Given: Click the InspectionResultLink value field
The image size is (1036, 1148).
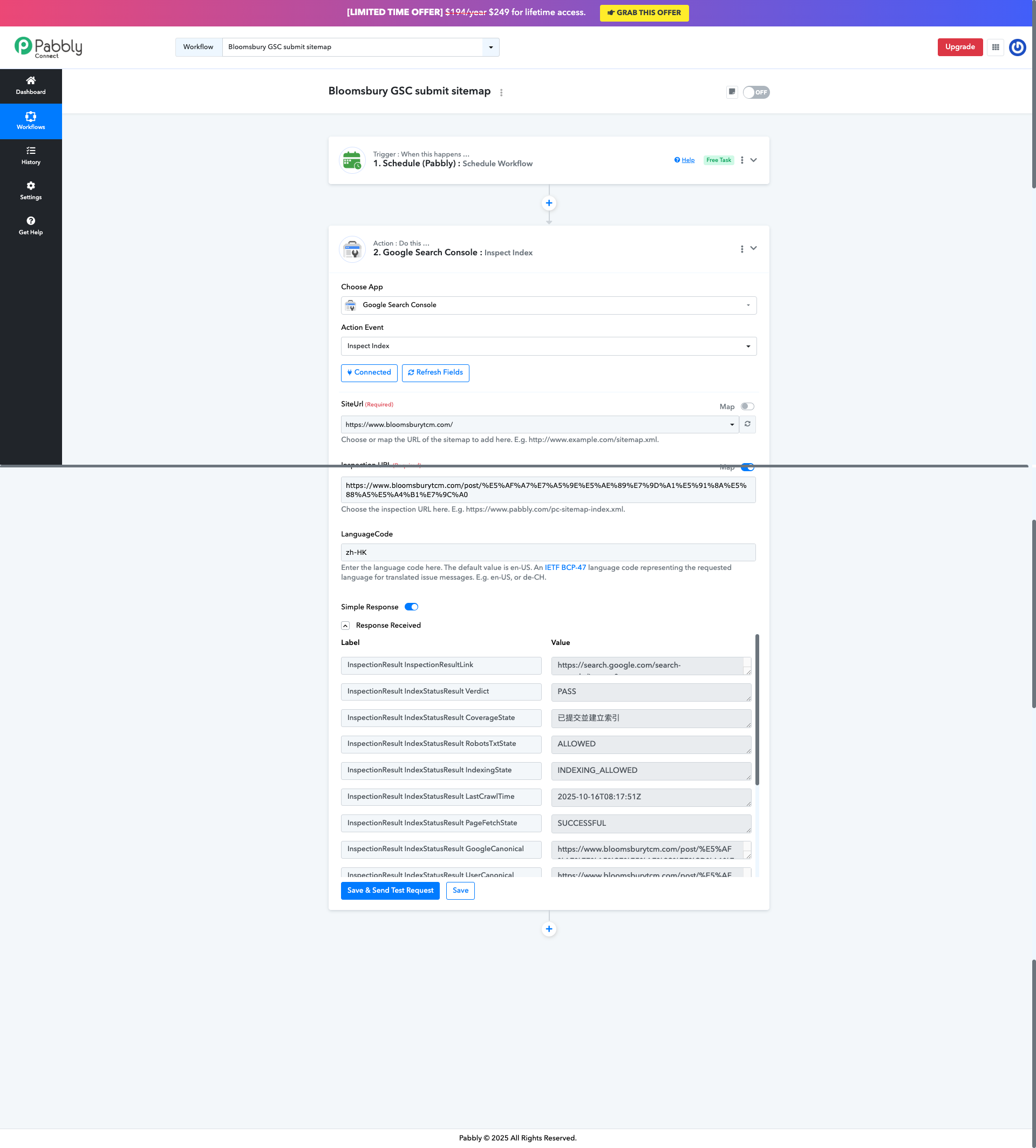Looking at the screenshot, I should (x=651, y=666).
